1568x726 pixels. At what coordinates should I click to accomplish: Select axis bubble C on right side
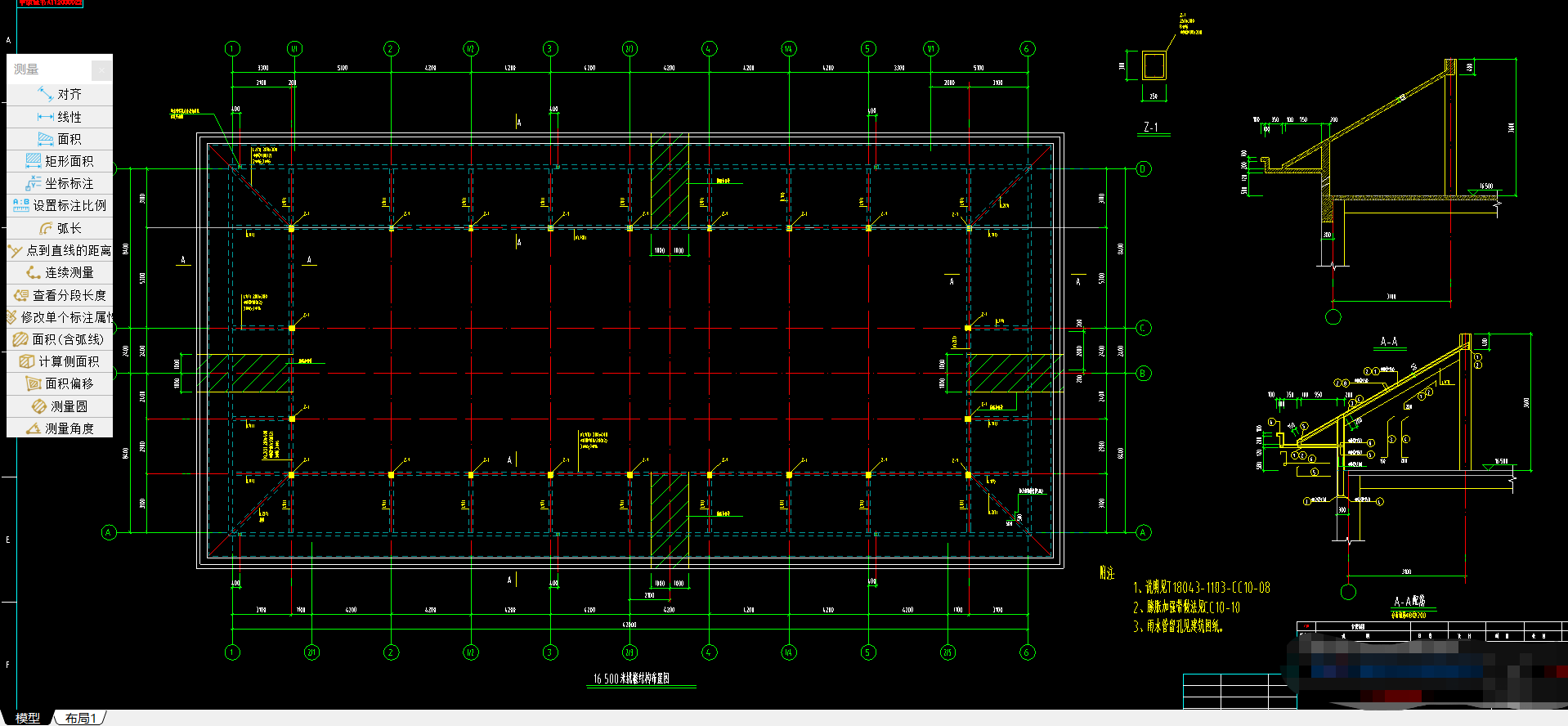coord(1144,329)
